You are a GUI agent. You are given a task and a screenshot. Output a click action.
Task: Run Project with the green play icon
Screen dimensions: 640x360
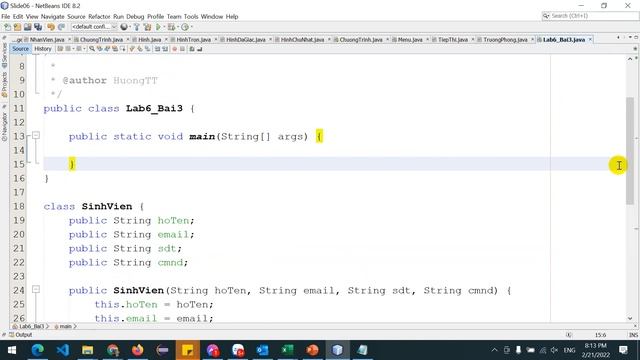click(x=158, y=27)
